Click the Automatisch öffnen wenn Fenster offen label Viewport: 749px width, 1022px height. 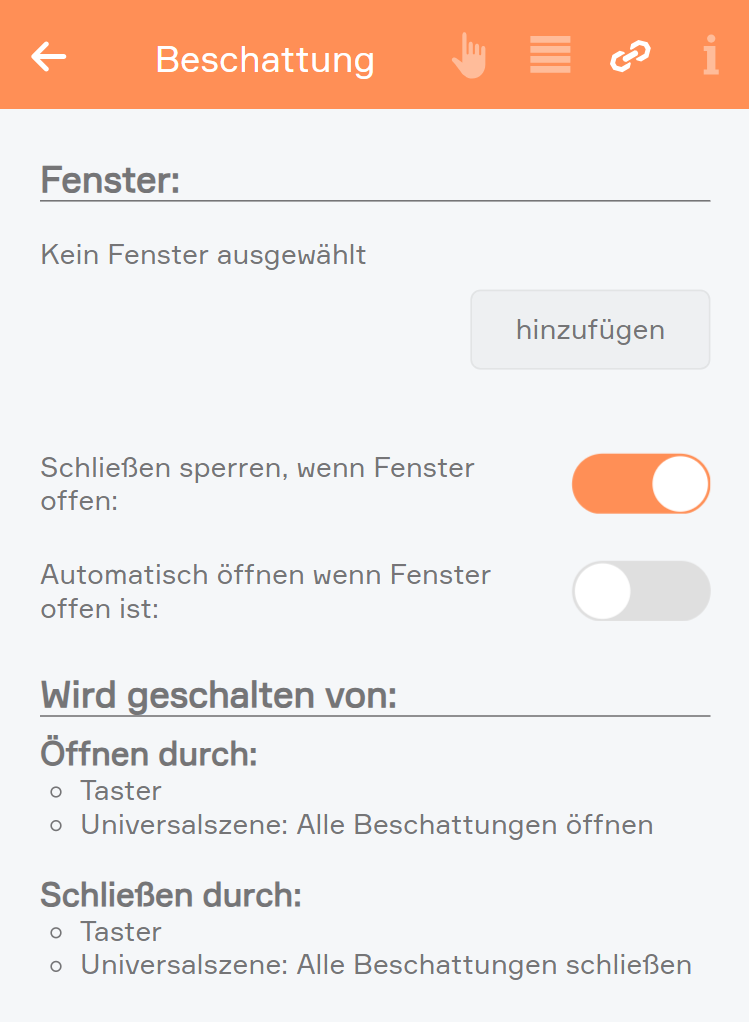pos(265,592)
